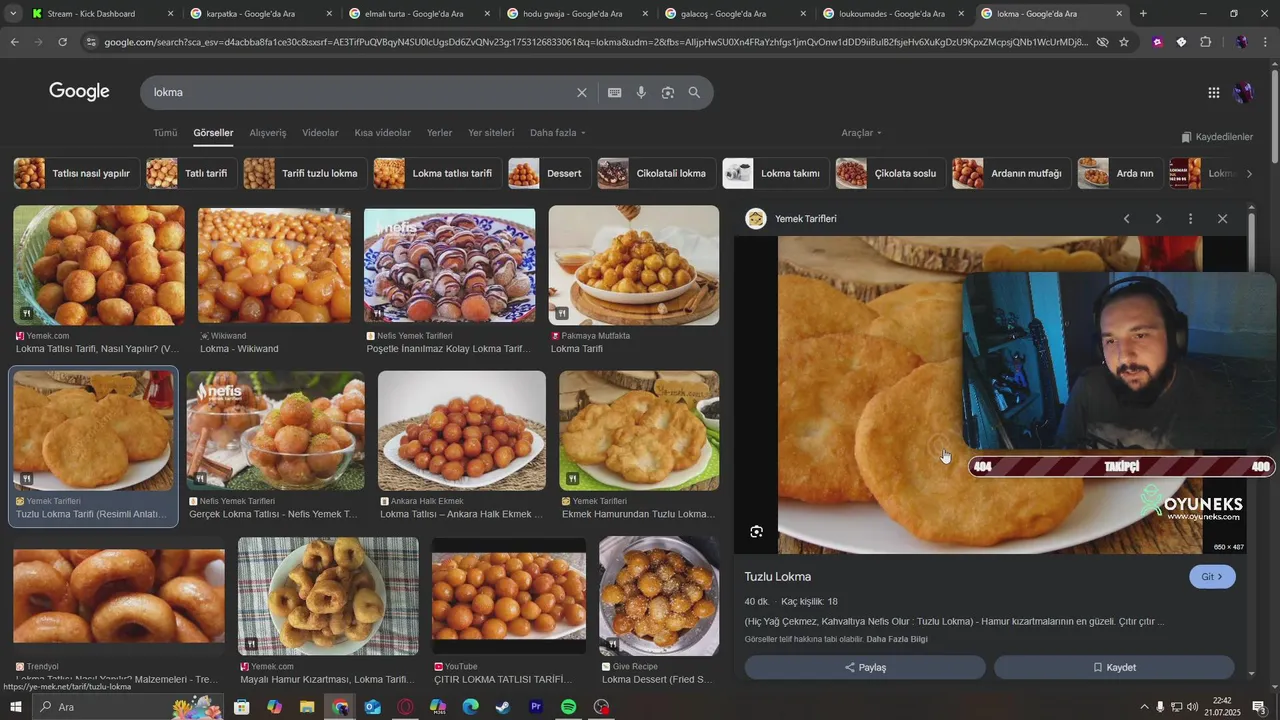1280x720 pixels.
Task: Bookmark this page with the star icon
Action: tap(1124, 42)
